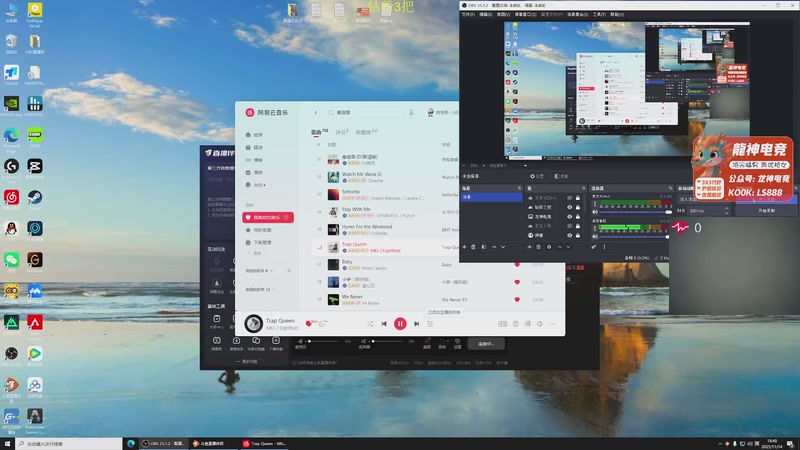This screenshot has width=800, height=450.
Task: Open source properties gear in sources toolbar
Action: (x=549, y=247)
